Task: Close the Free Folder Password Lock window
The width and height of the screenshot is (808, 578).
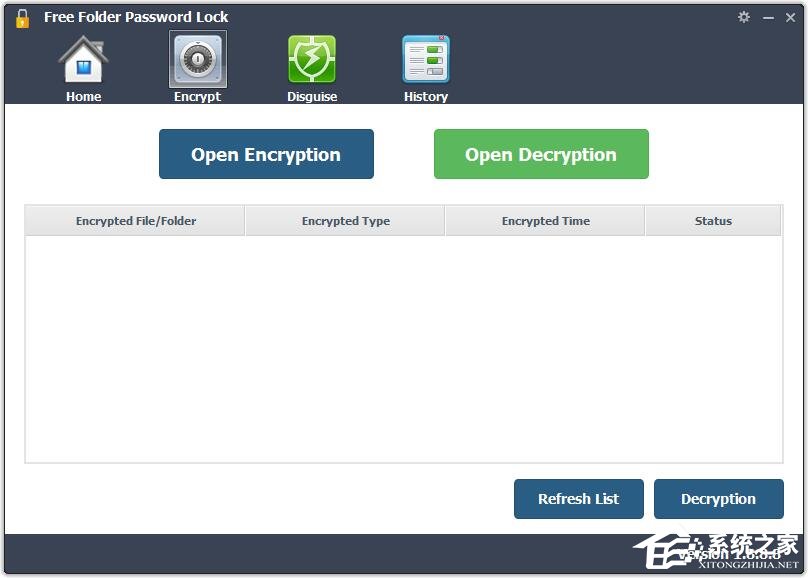Action: tap(790, 18)
